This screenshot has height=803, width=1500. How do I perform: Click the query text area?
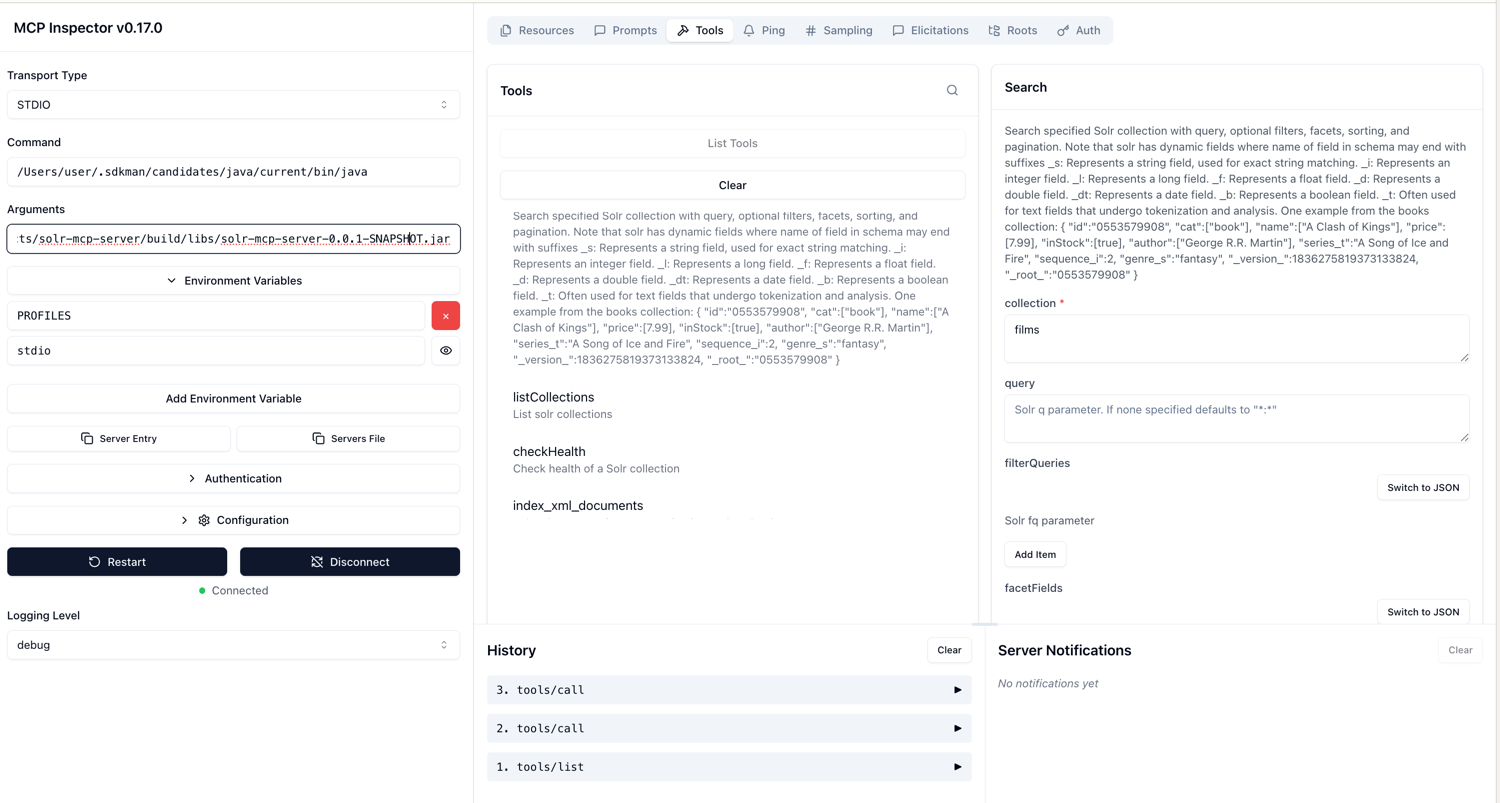[x=1237, y=418]
